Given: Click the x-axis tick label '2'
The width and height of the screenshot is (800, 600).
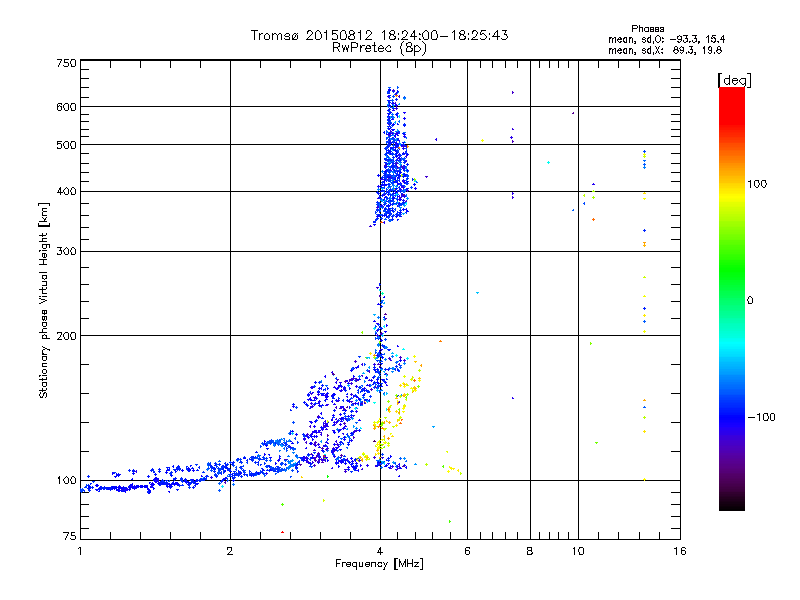Looking at the screenshot, I should [x=230, y=551].
